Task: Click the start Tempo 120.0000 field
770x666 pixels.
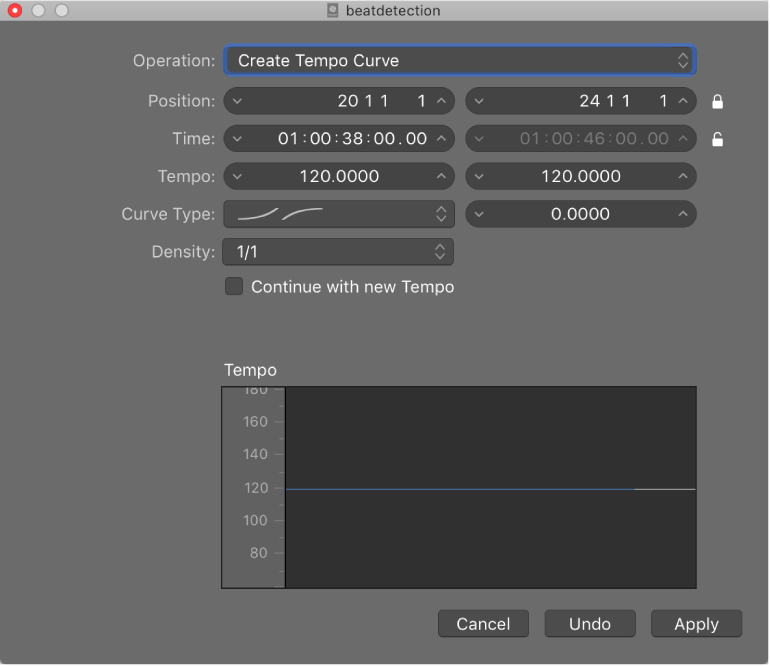Action: click(x=339, y=176)
